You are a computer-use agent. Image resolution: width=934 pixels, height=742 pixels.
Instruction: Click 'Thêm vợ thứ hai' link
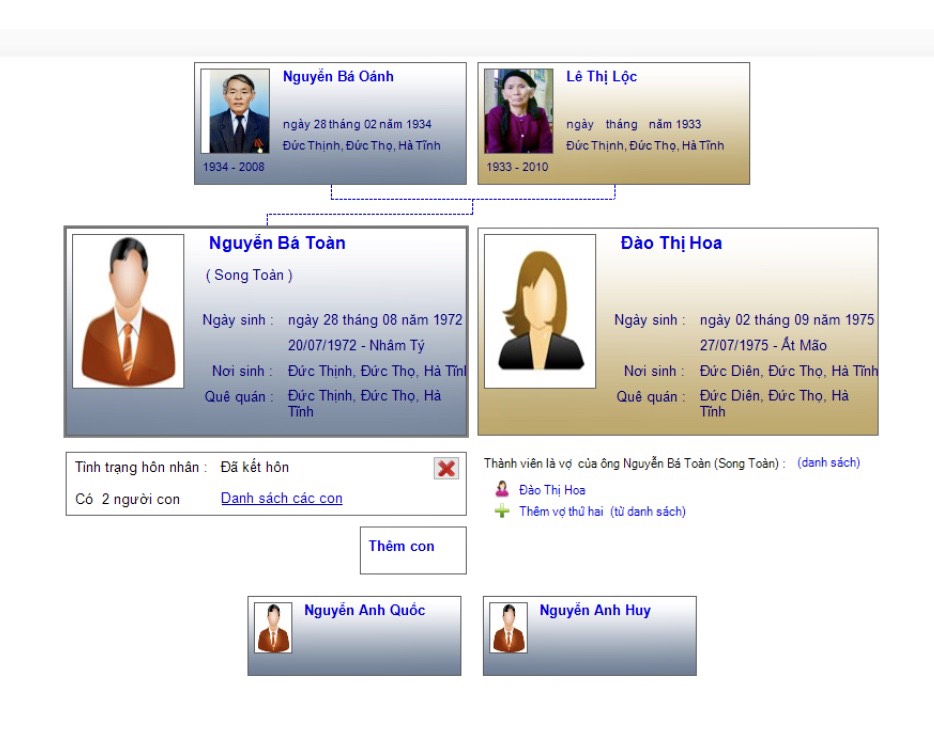[561, 512]
